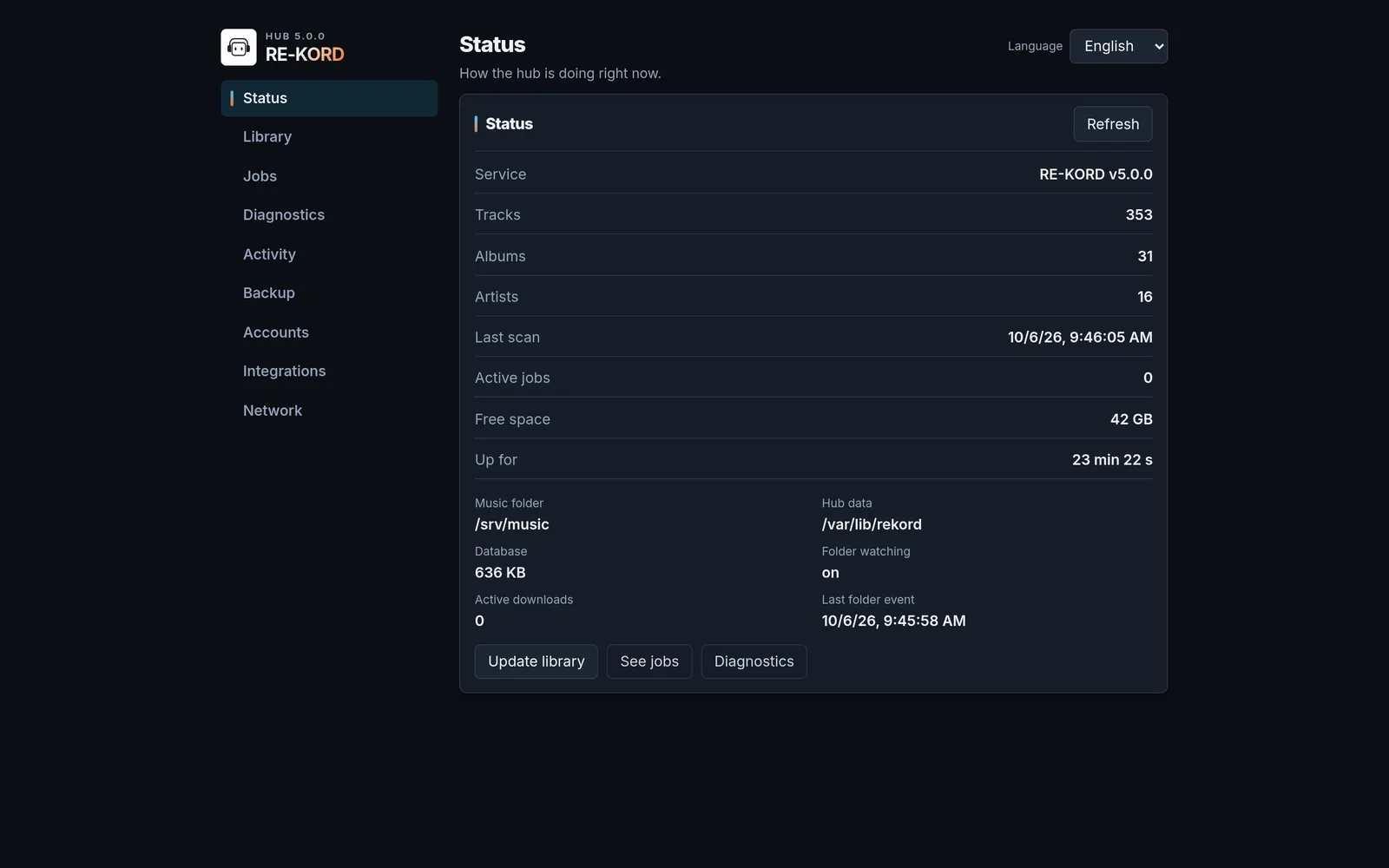Click the See jobs button
This screenshot has height=868, width=1389.
649,661
